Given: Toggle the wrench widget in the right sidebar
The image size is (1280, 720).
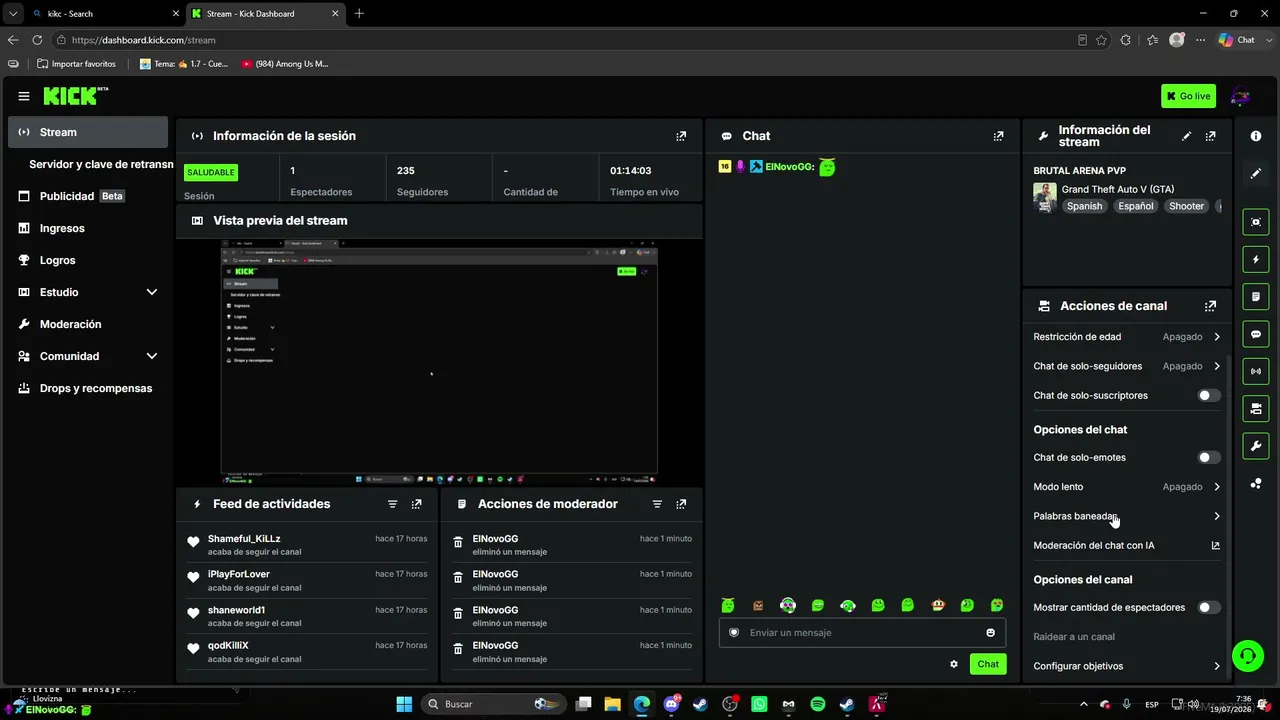Looking at the screenshot, I should (1256, 445).
